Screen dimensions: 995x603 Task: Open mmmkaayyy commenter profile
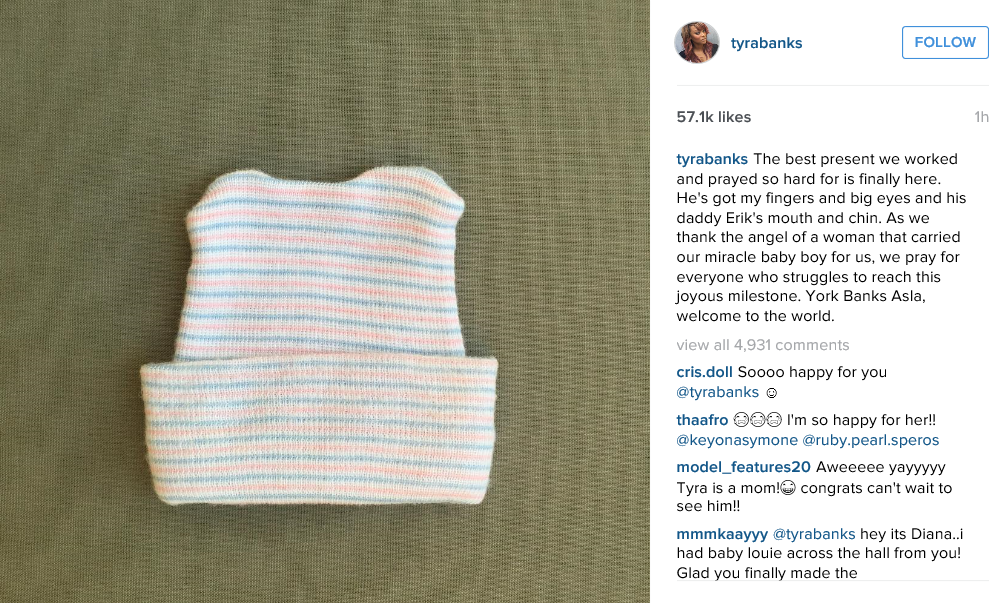(722, 534)
